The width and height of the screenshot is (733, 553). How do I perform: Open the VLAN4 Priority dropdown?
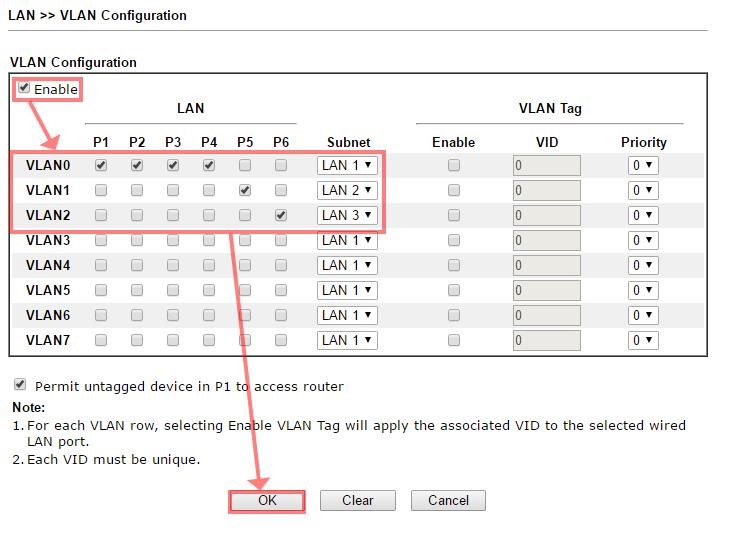coord(642,265)
